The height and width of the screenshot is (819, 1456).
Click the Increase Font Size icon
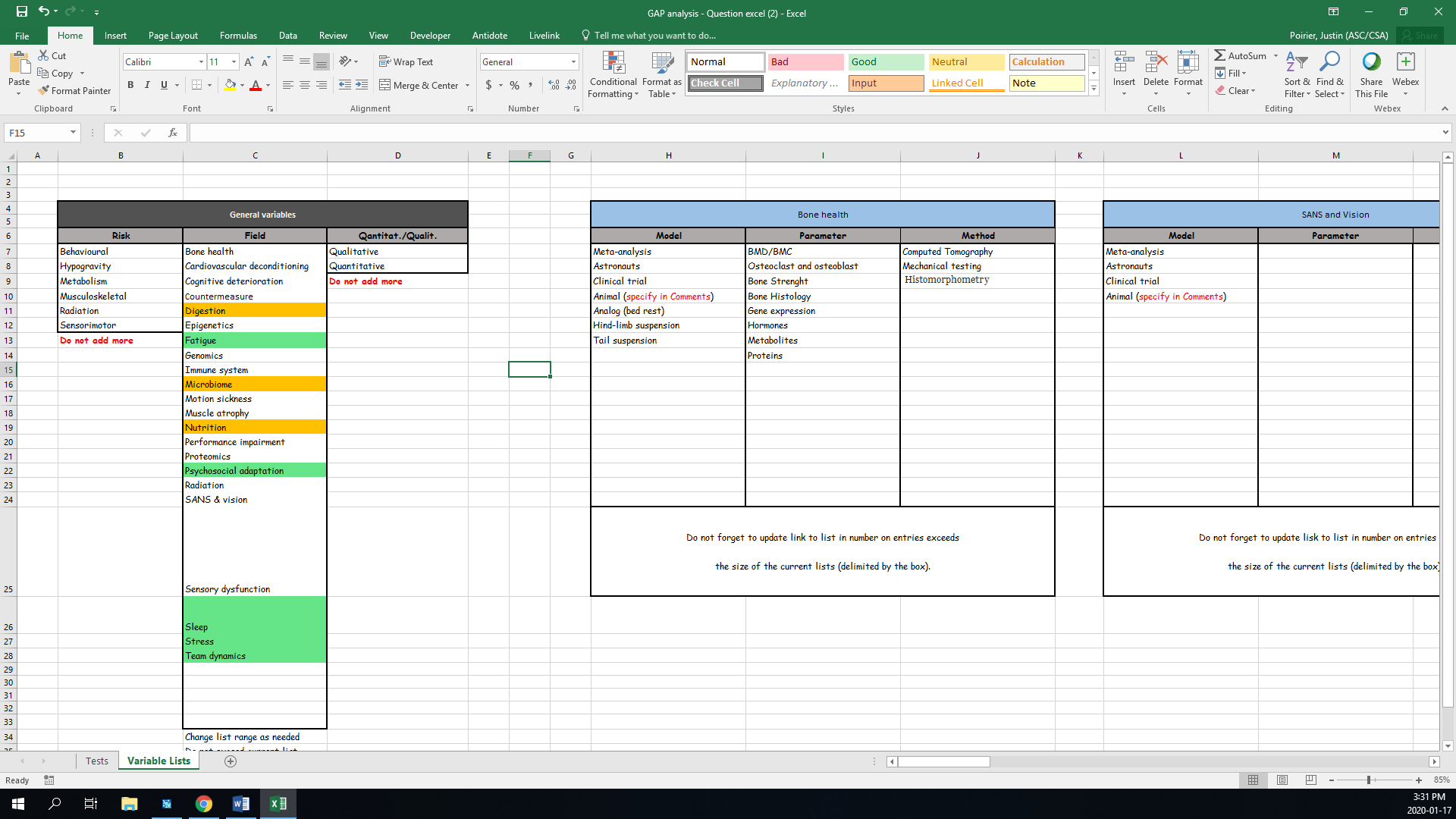pyautogui.click(x=249, y=61)
